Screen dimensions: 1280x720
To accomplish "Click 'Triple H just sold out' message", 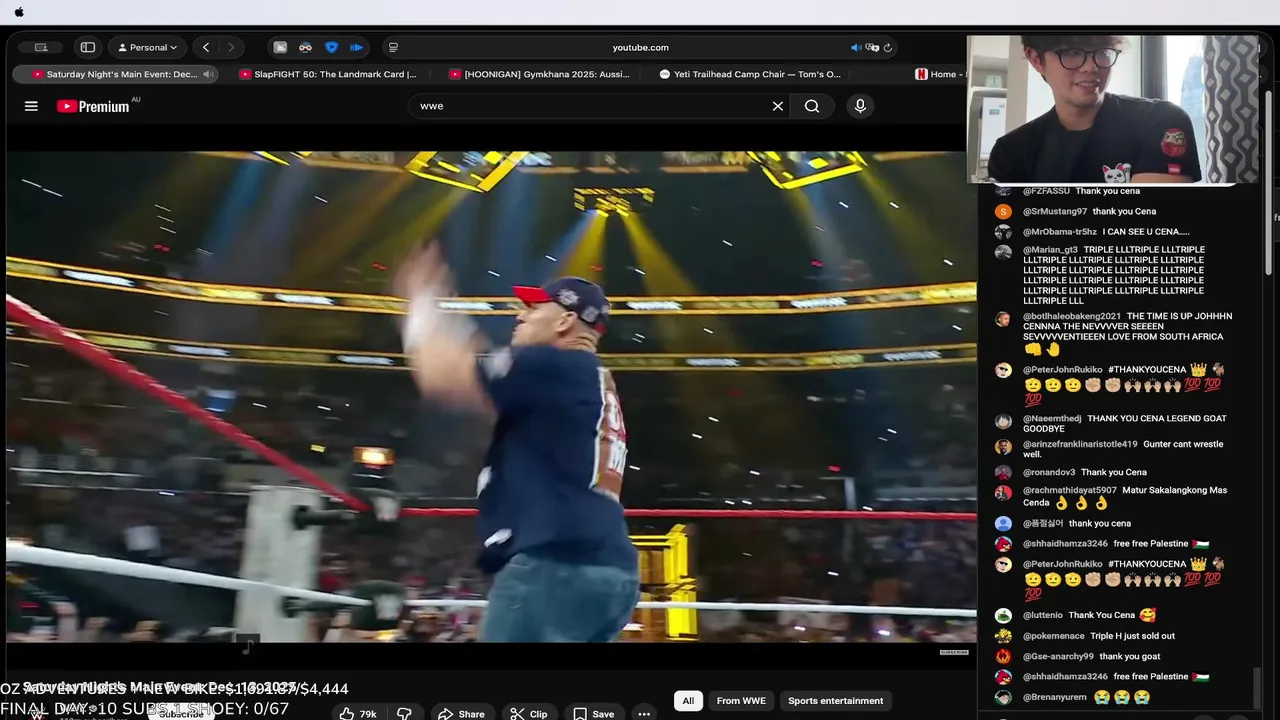I will [1132, 636].
